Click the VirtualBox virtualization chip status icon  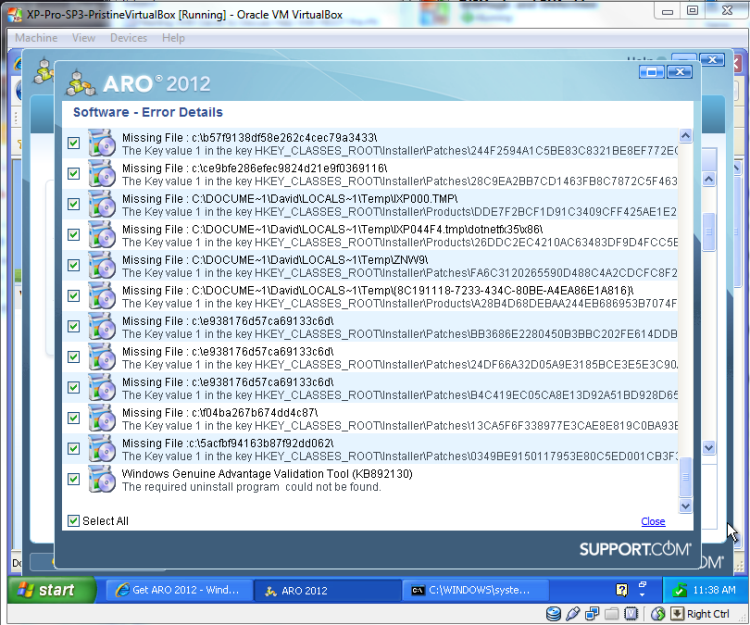click(631, 614)
